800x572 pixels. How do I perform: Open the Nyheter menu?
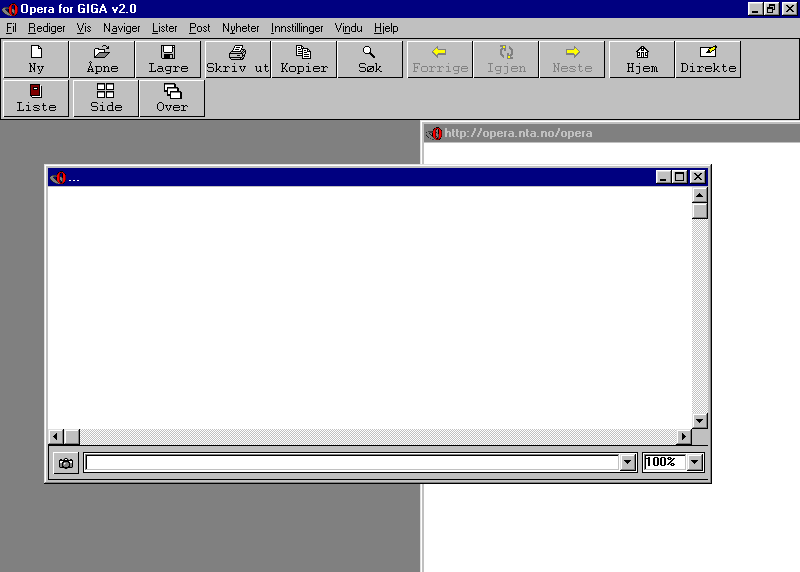(x=240, y=28)
